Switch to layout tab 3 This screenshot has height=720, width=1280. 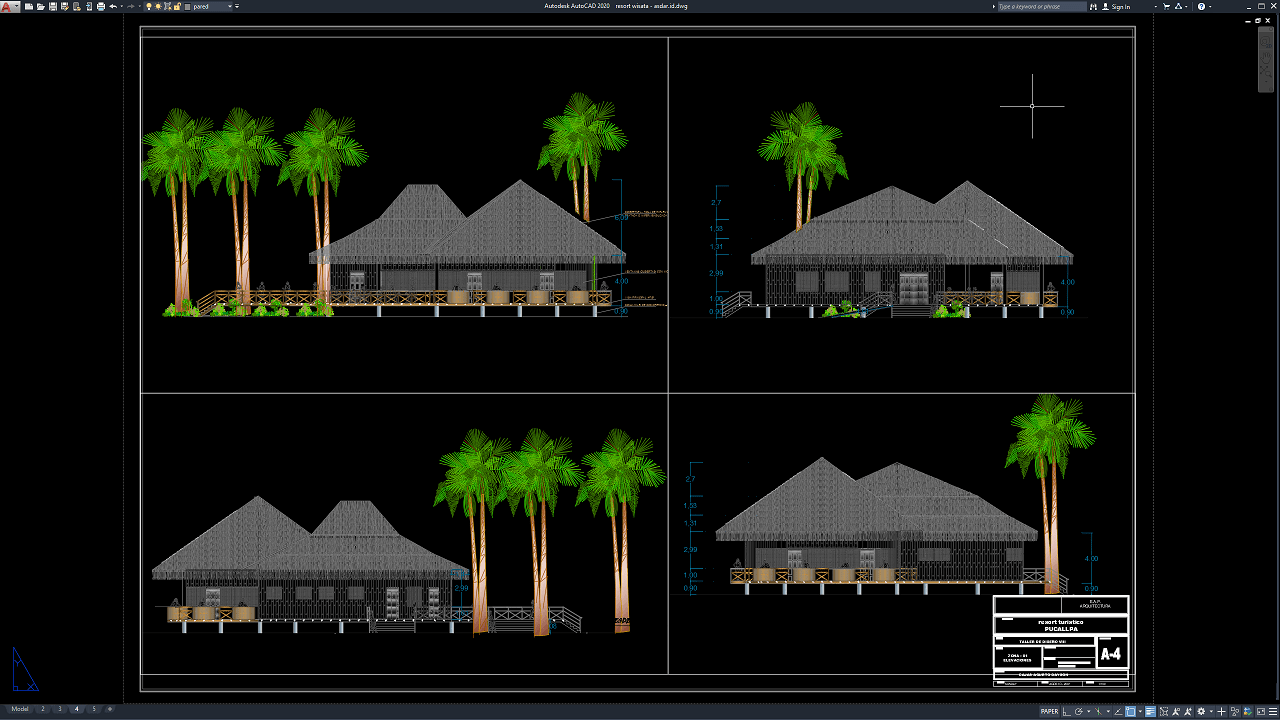[59, 709]
